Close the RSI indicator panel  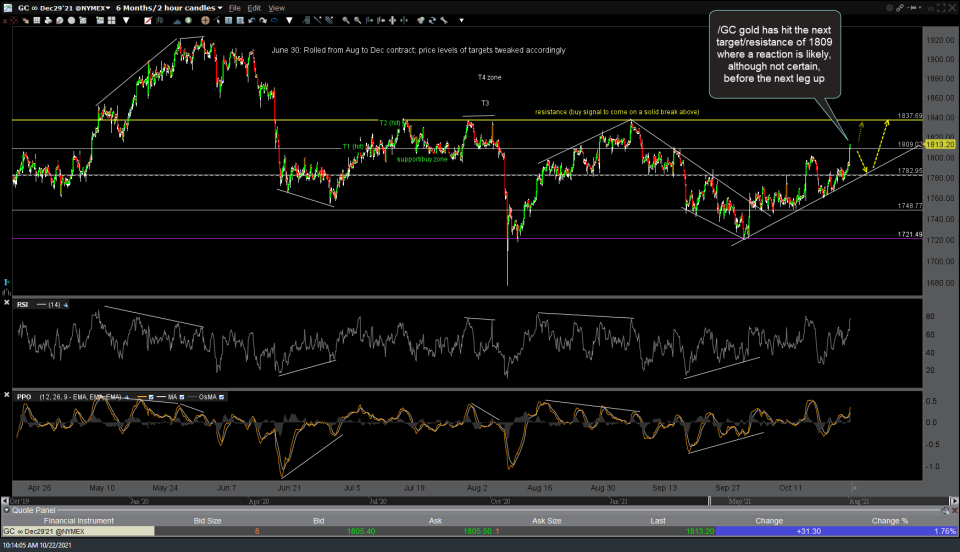pyautogui.click(x=8, y=304)
